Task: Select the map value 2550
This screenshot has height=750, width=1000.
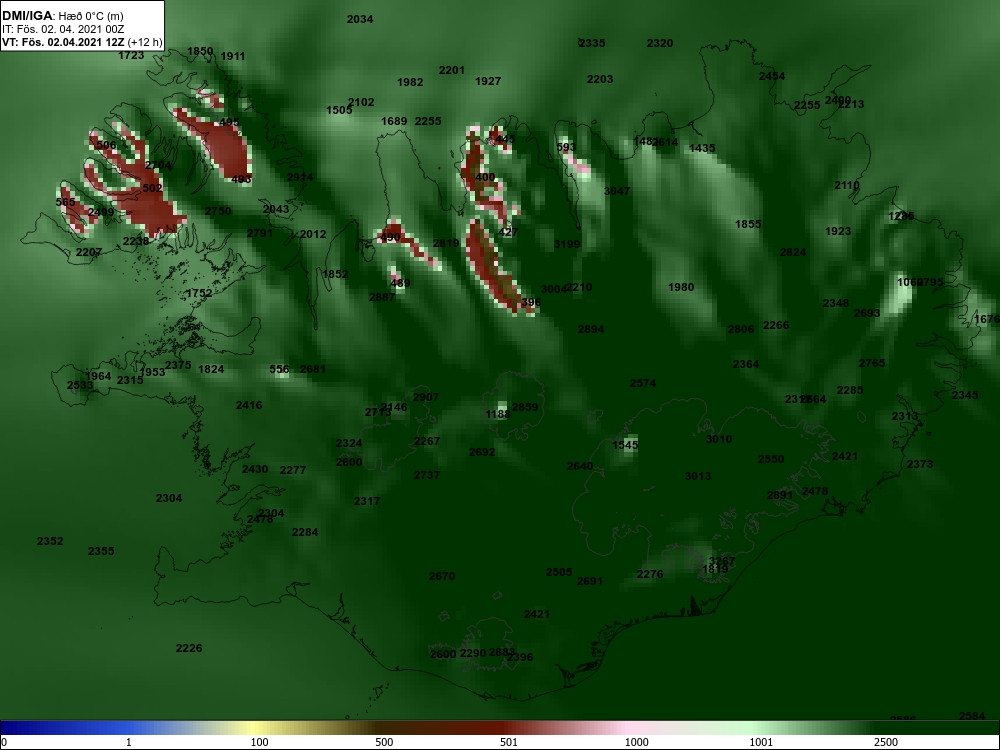Action: tap(771, 459)
